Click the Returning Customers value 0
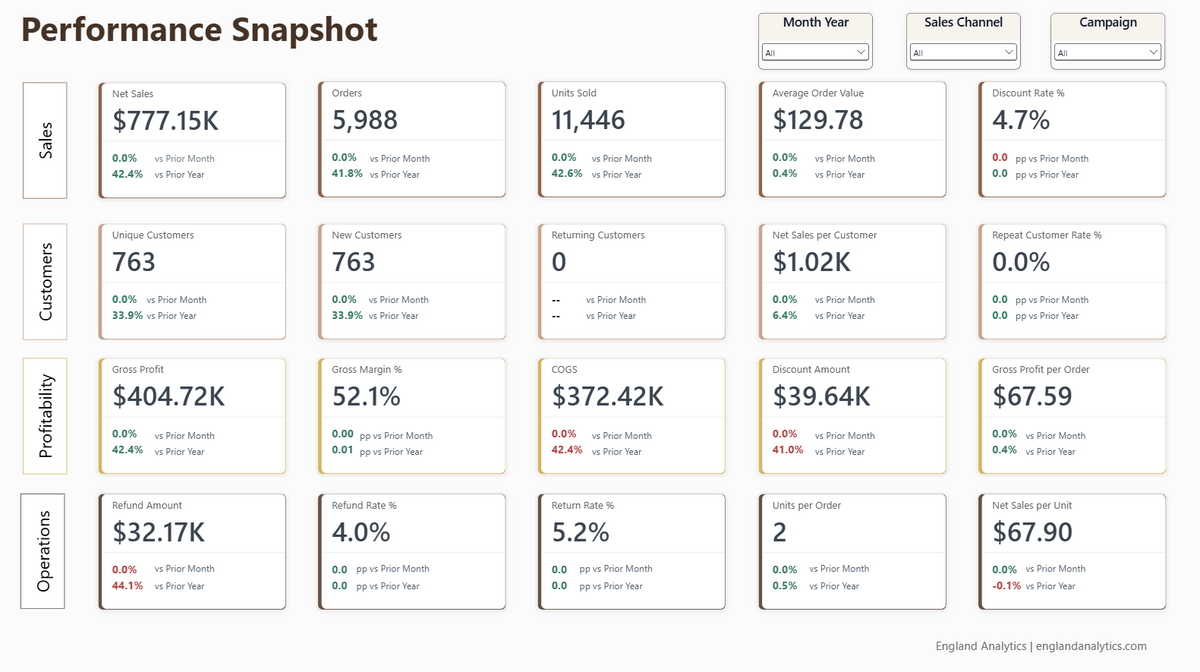Screen dimensions: 1200x672 [559, 262]
